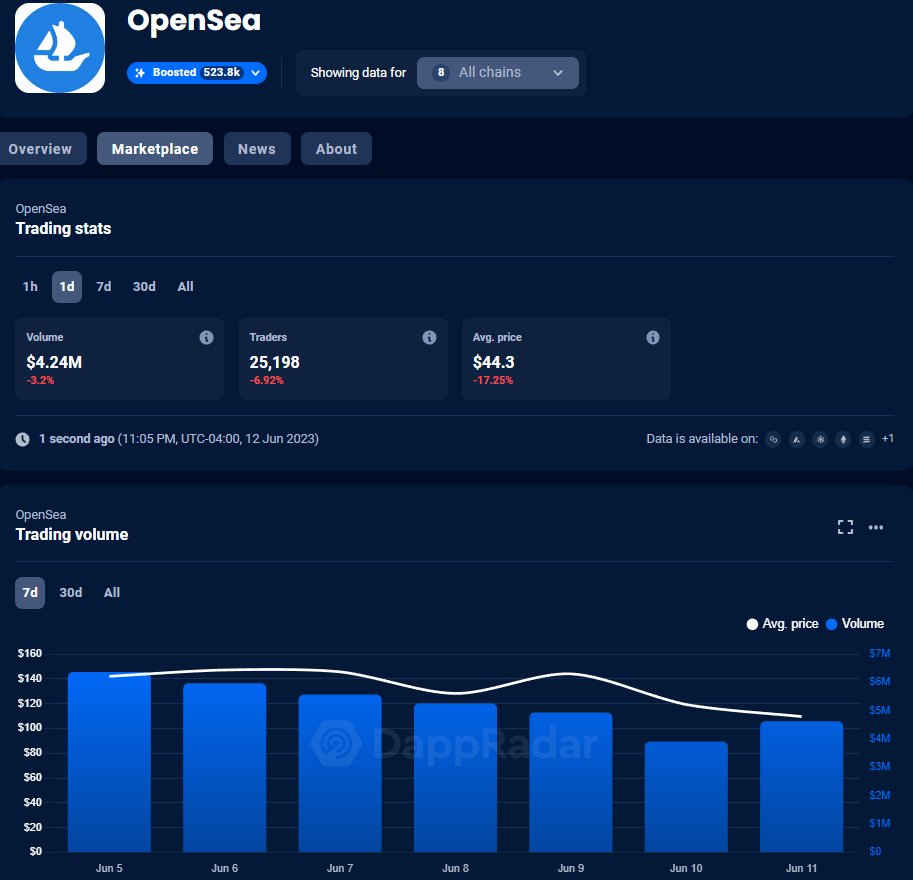Click the chain count badge 8

pyautogui.click(x=441, y=73)
